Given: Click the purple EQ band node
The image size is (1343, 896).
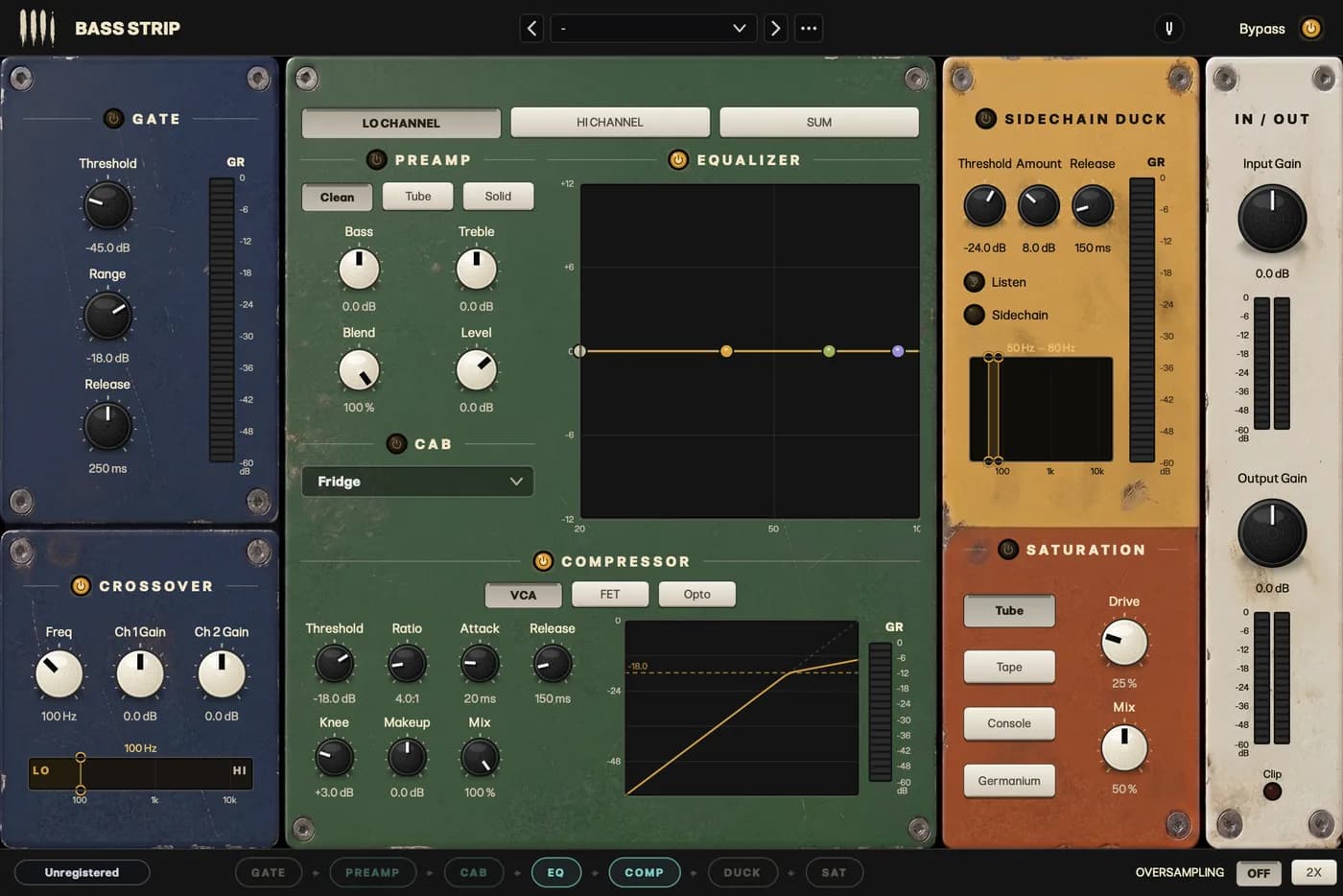Looking at the screenshot, I should click(898, 351).
